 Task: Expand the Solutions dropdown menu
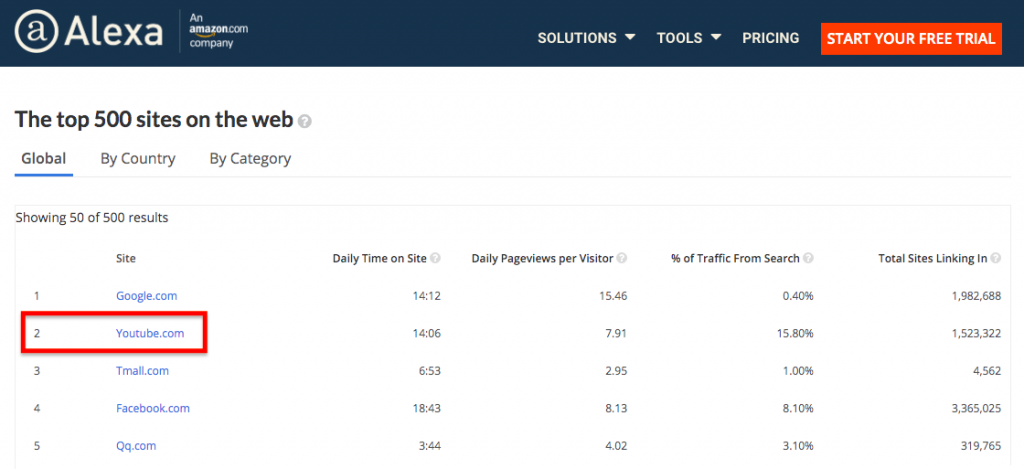(x=586, y=38)
